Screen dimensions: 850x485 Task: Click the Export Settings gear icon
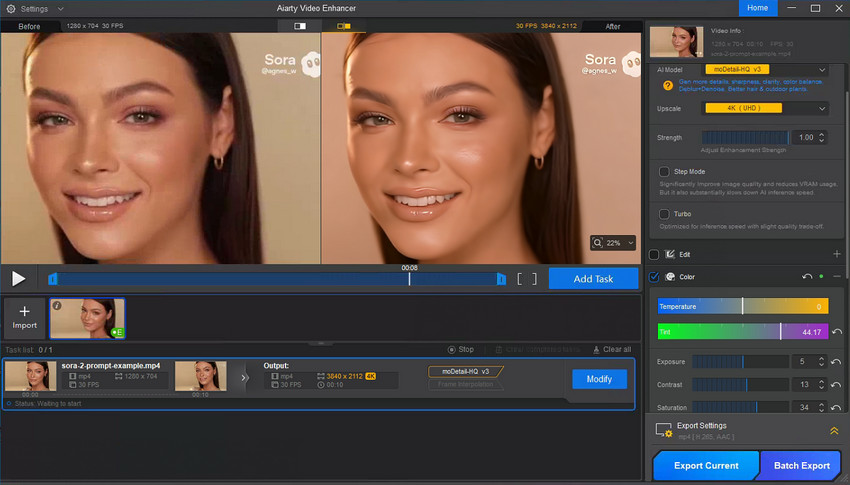click(x=664, y=431)
